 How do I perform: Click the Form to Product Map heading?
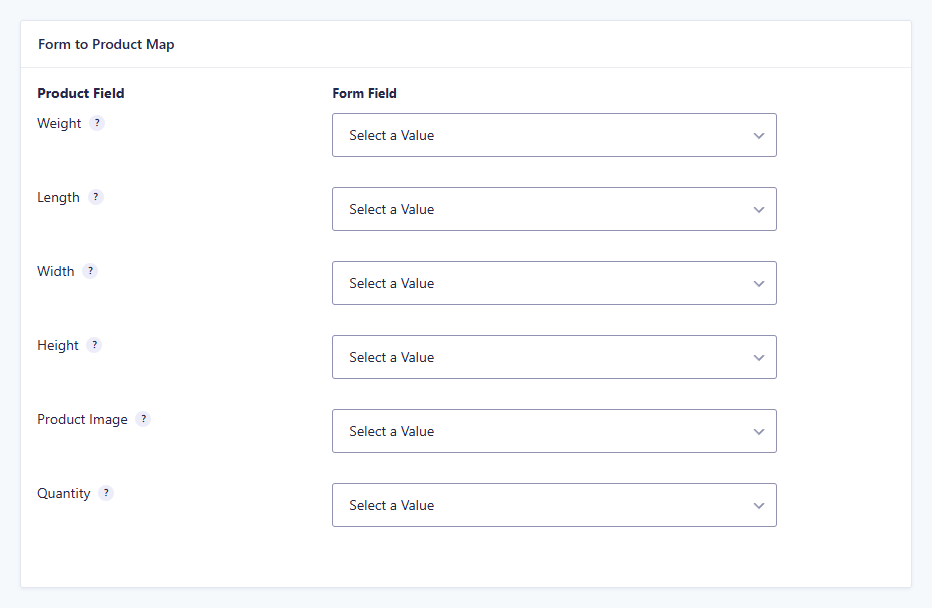point(106,45)
